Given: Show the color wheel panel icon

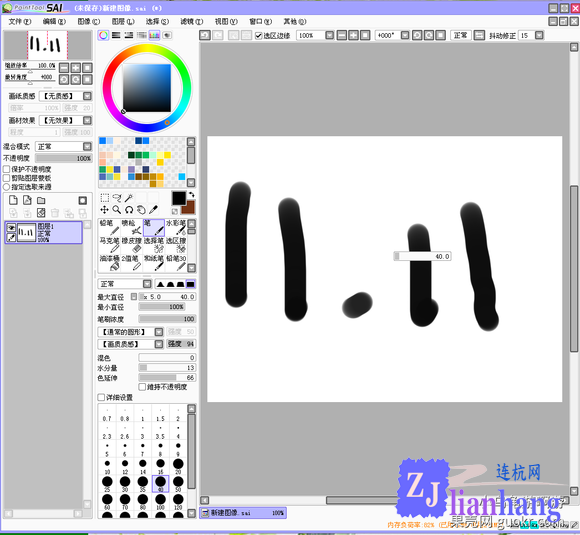Looking at the screenshot, I should click(x=104, y=35).
